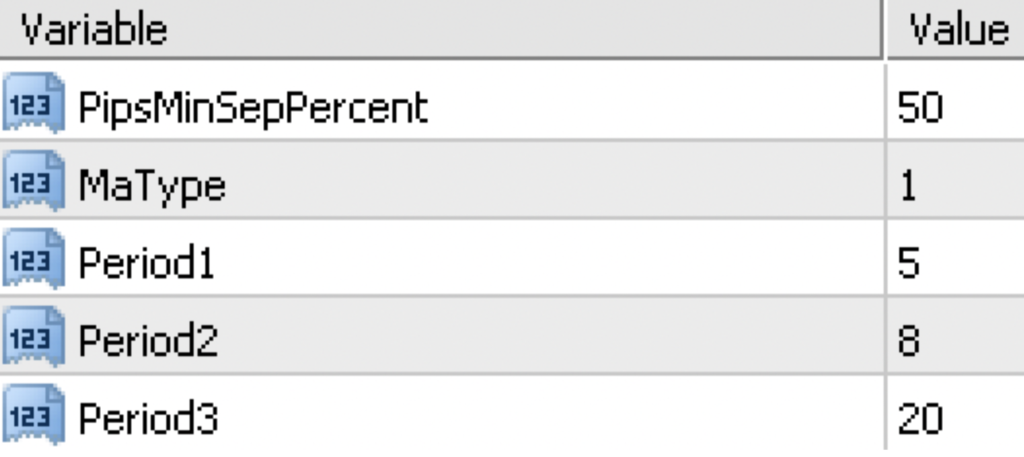
Task: Highlight the Period1 variable name
Action: point(146,262)
